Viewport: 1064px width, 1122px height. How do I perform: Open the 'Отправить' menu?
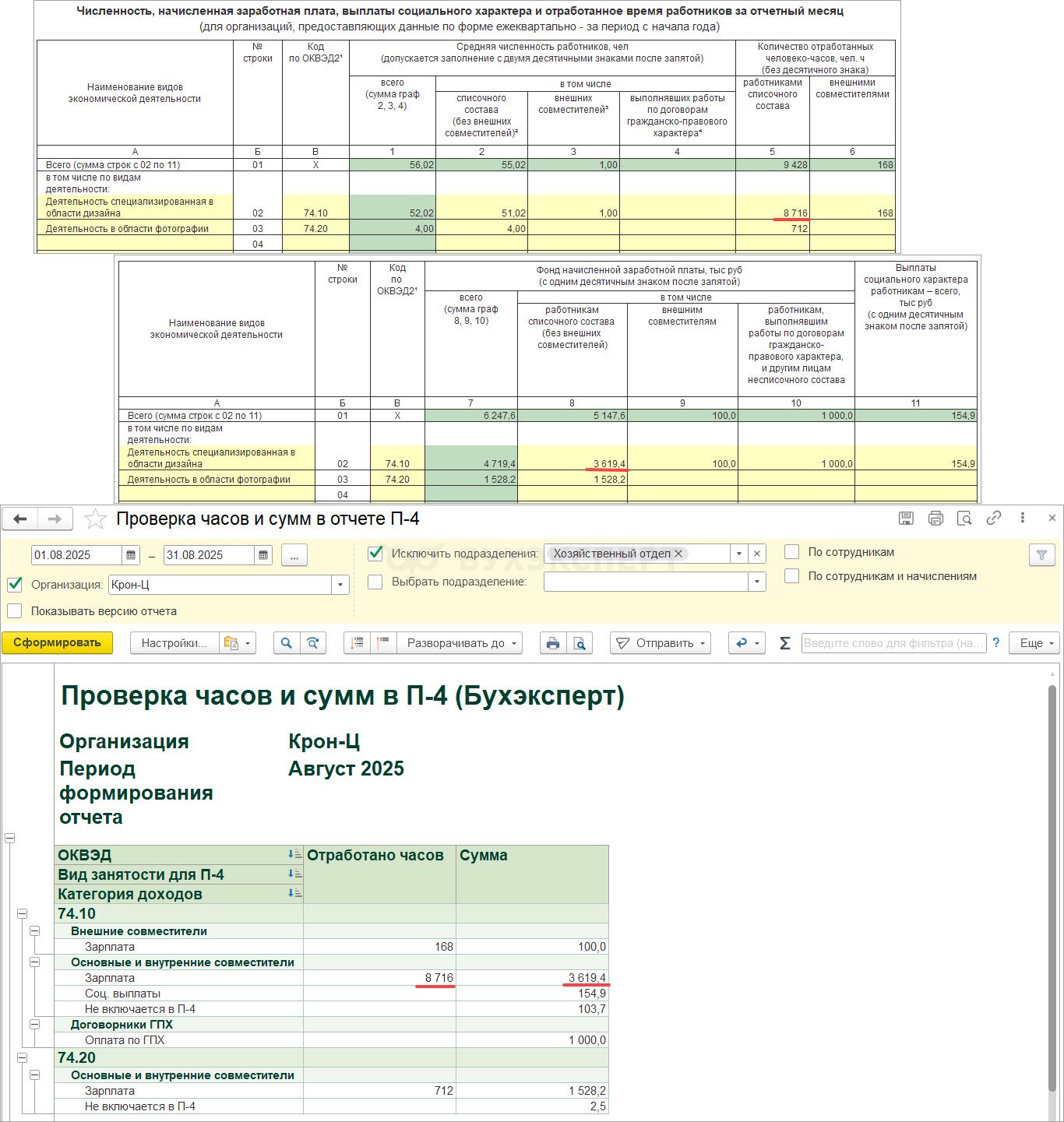[661, 643]
